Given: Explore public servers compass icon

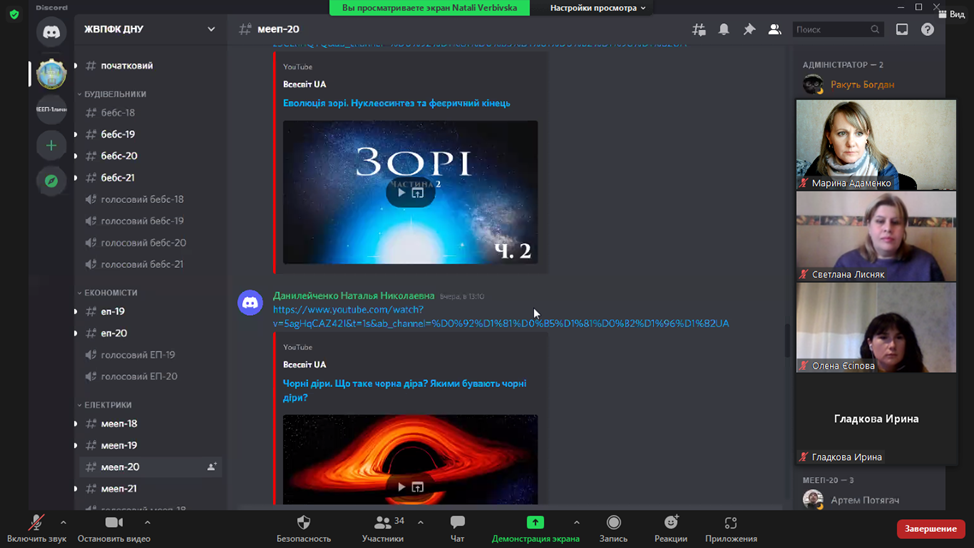Looking at the screenshot, I should click(51, 181).
